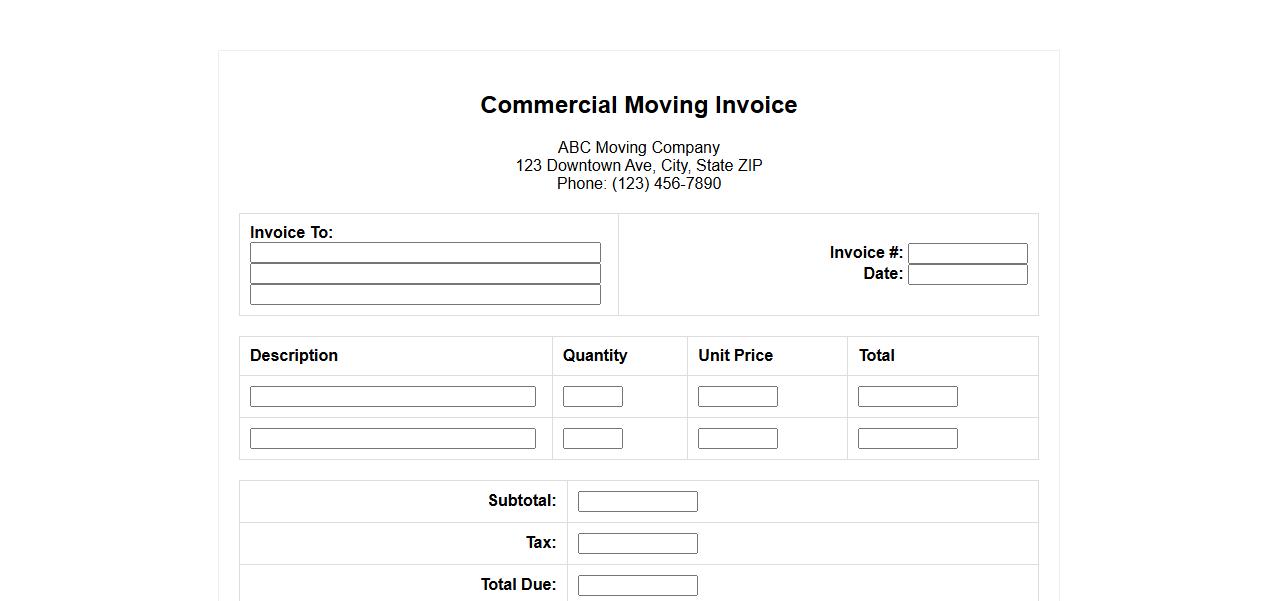Click the company phone number text
The height and width of the screenshot is (601, 1278).
pos(638,184)
